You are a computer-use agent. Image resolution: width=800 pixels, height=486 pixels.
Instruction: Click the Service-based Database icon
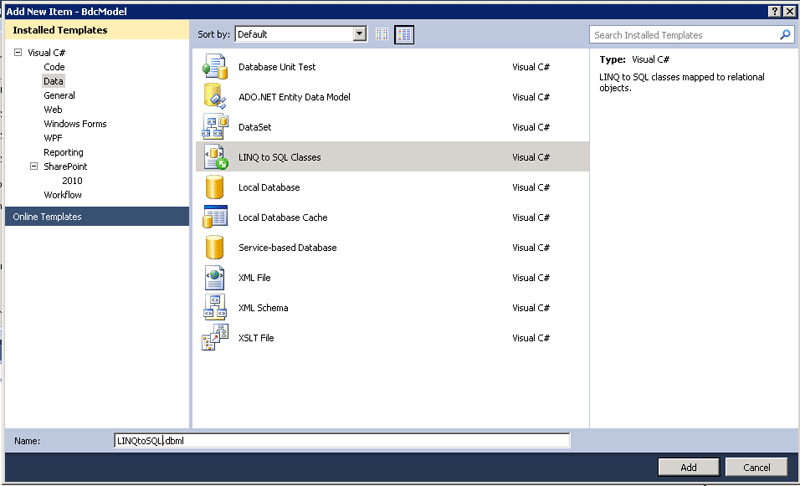pyautogui.click(x=215, y=247)
